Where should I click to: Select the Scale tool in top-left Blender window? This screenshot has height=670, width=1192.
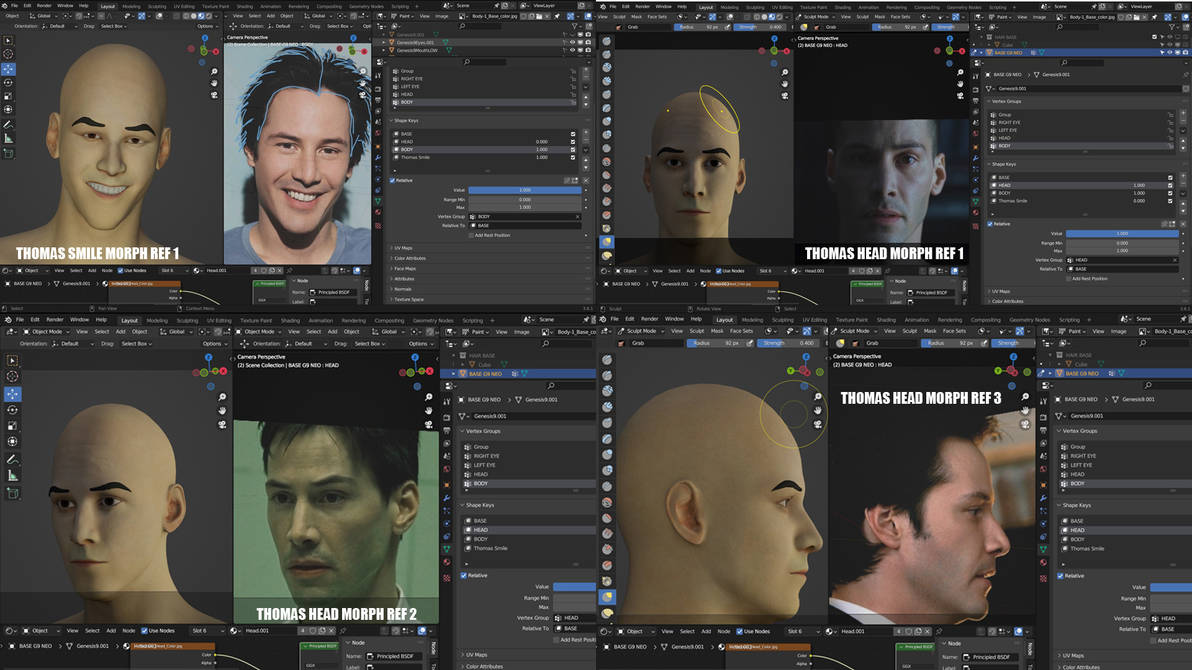(x=8, y=96)
